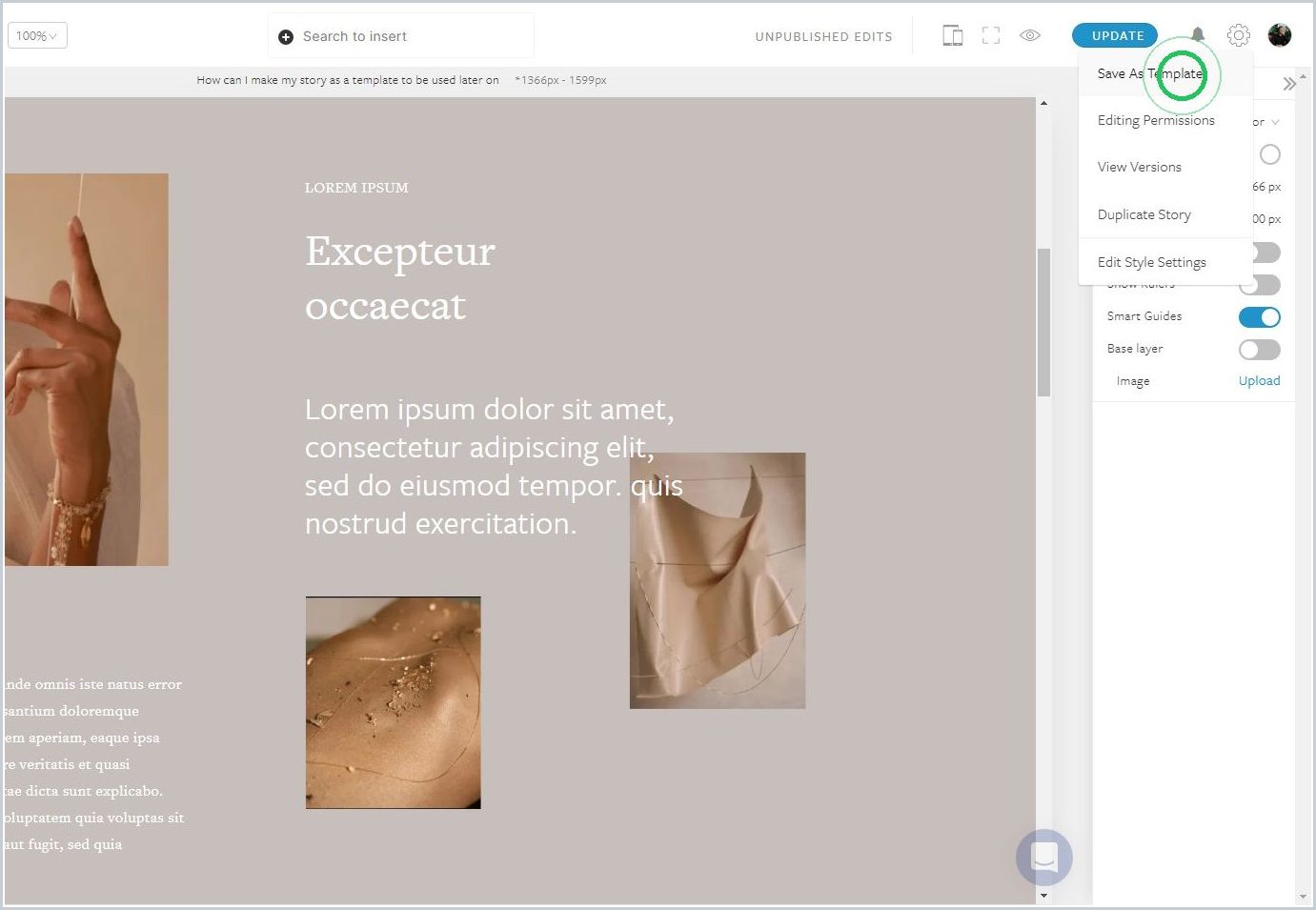Click canvas scrollbar down arrow
Image resolution: width=1316 pixels, height=910 pixels.
tap(1043, 895)
